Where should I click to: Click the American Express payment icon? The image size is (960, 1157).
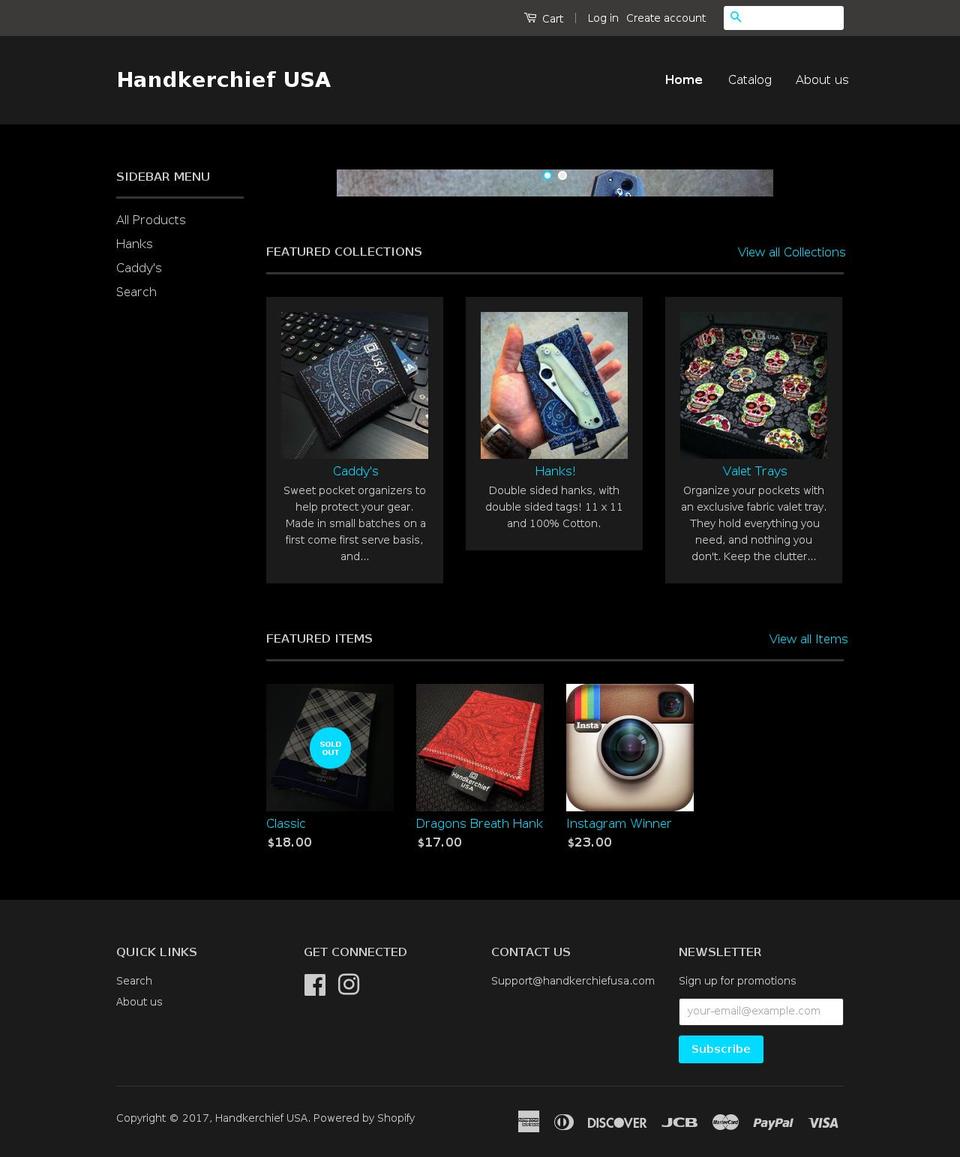[x=528, y=1122]
